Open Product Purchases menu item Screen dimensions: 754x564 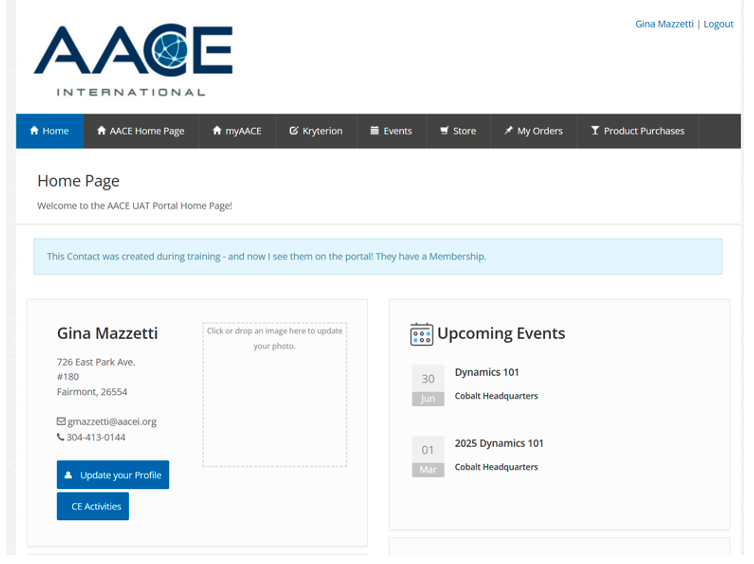(x=638, y=131)
